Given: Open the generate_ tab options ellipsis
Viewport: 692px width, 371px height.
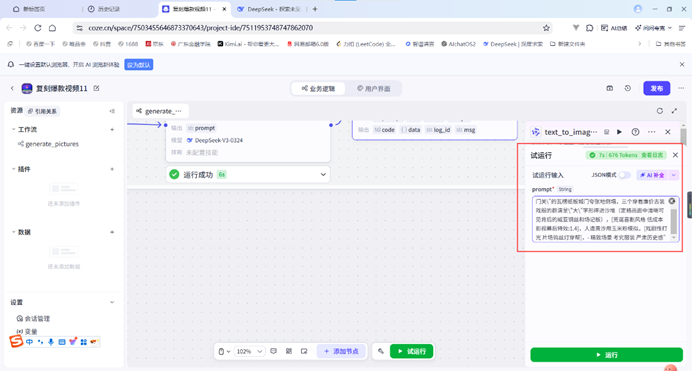Looking at the screenshot, I should (179, 111).
